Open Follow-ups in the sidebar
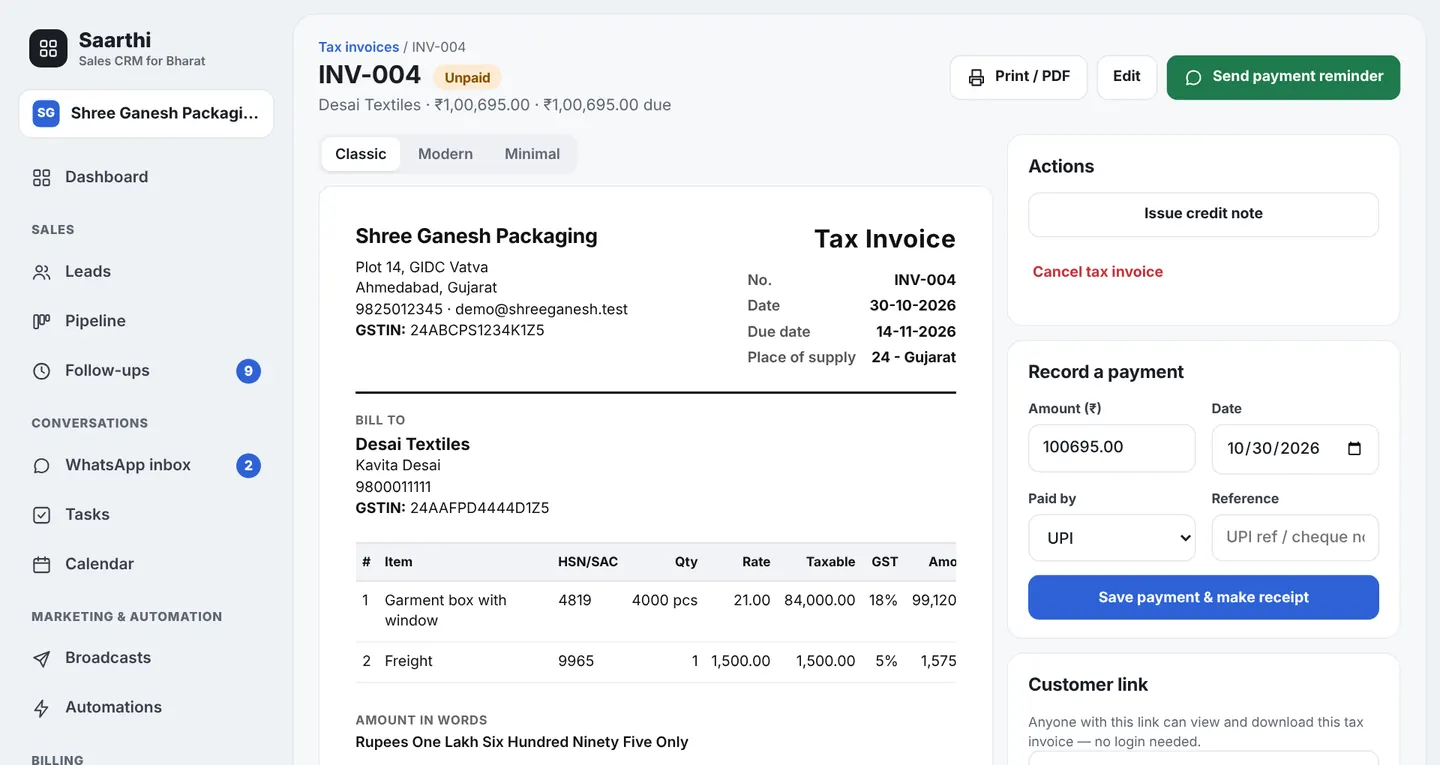Viewport: 1440px width, 765px height. click(x=146, y=370)
